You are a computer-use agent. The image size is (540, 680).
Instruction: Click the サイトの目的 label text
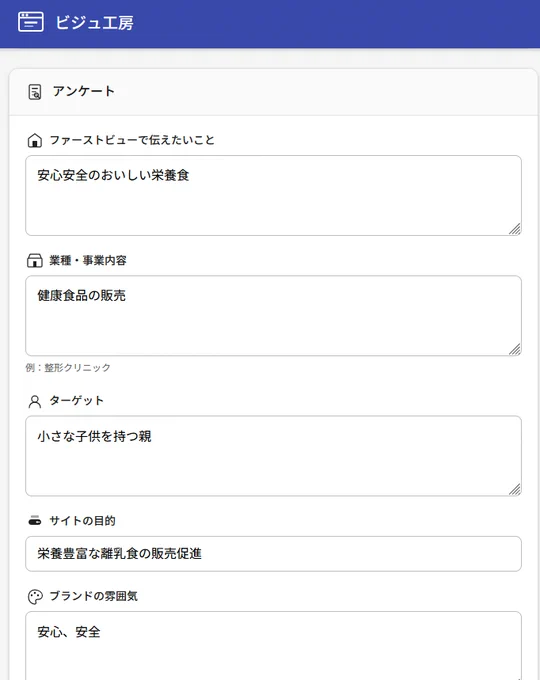(82, 520)
